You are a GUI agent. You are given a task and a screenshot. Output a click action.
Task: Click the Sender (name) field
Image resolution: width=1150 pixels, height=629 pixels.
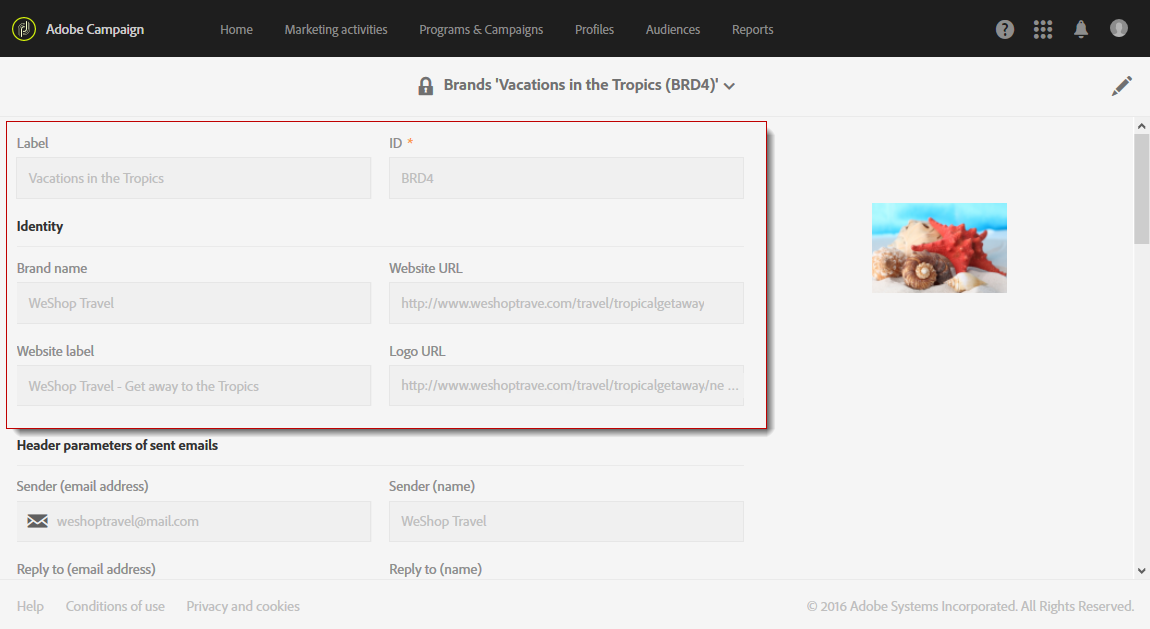566,521
